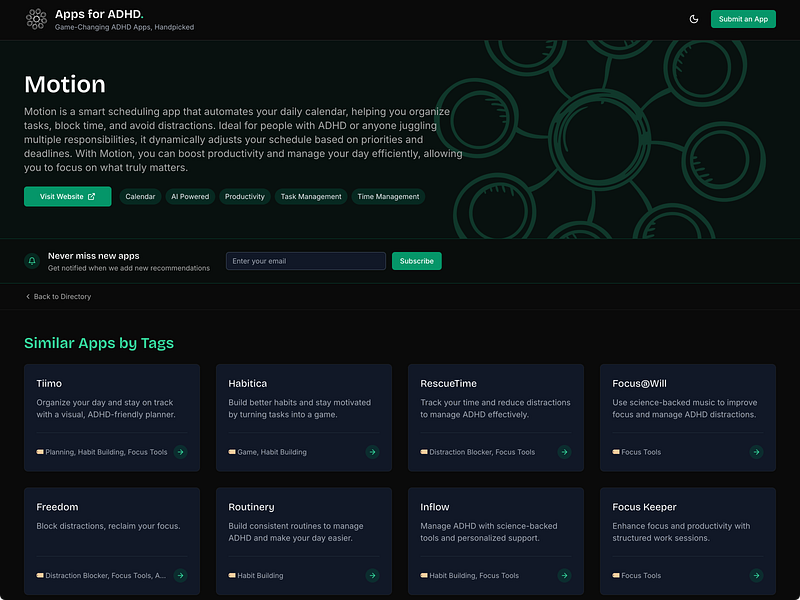The width and height of the screenshot is (800, 600).
Task: Click the tag icon on Routinery card
Action: pyautogui.click(x=232, y=576)
